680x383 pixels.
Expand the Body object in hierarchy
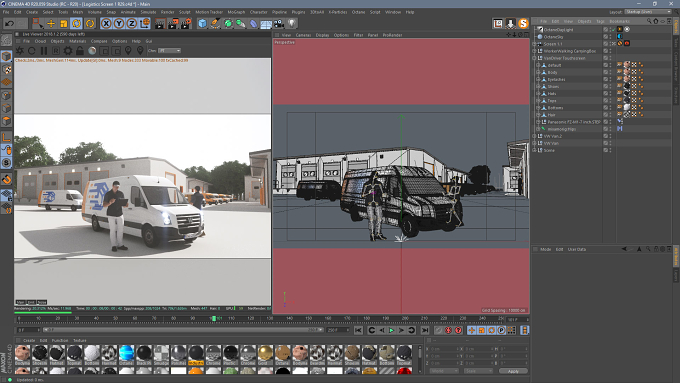pyautogui.click(x=539, y=72)
